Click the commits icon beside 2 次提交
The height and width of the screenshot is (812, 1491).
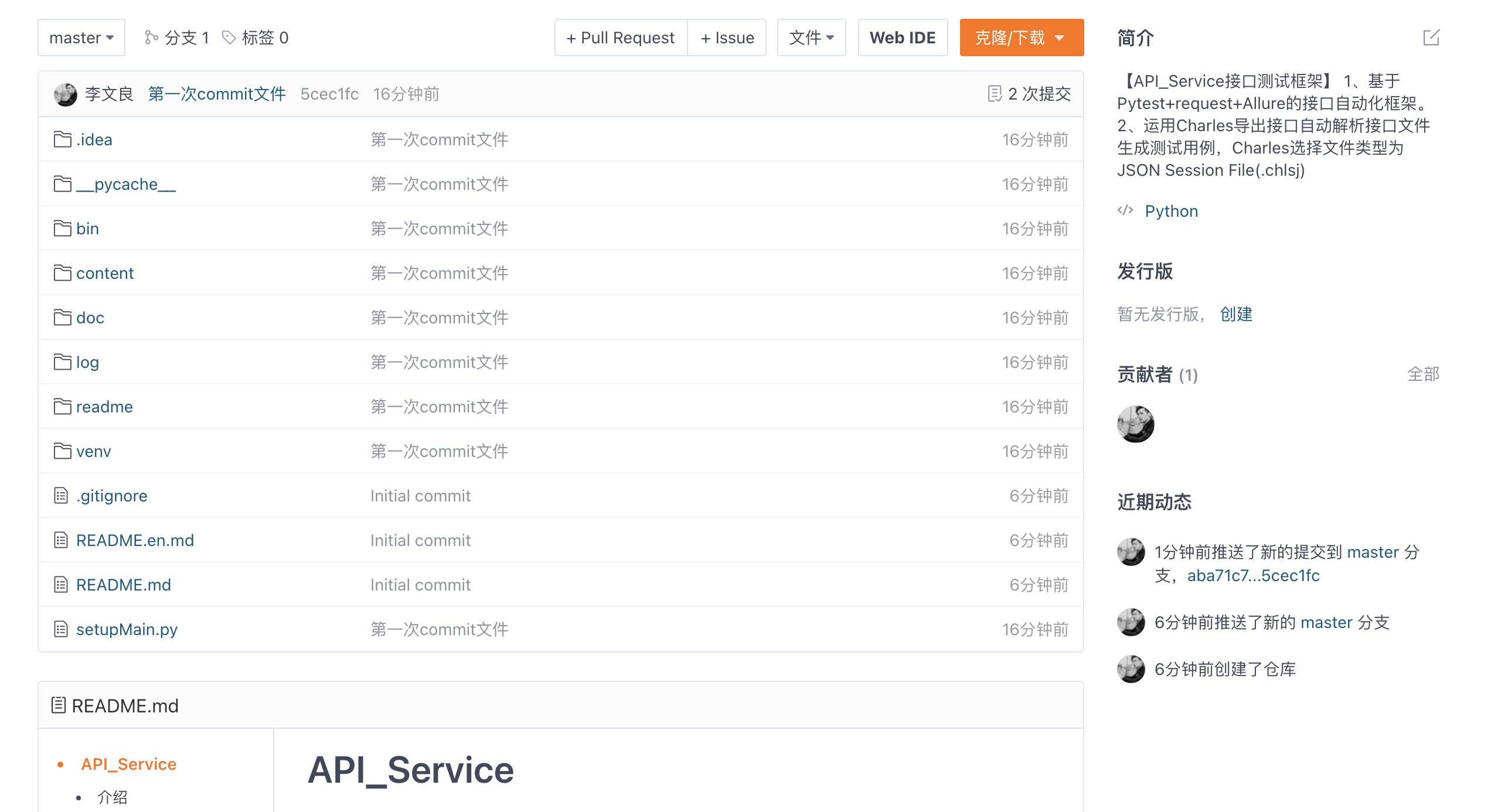click(995, 94)
